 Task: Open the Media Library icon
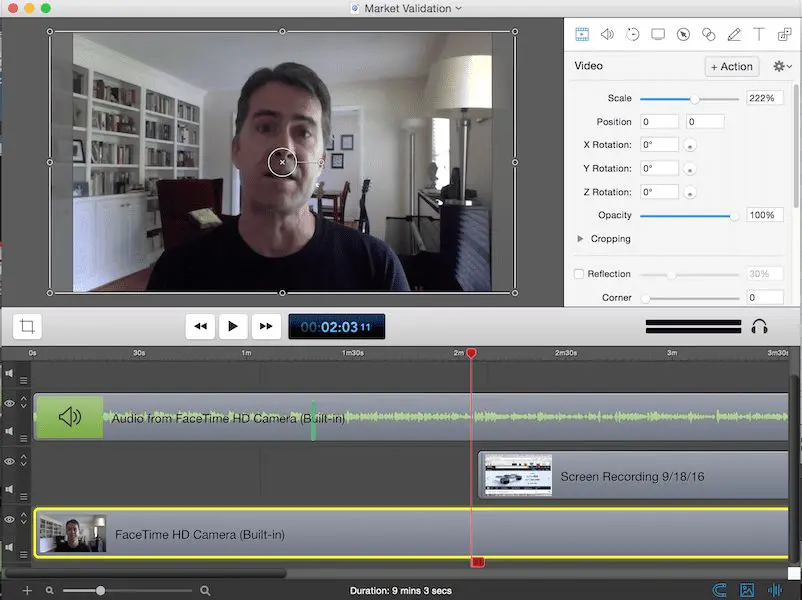tap(746, 590)
